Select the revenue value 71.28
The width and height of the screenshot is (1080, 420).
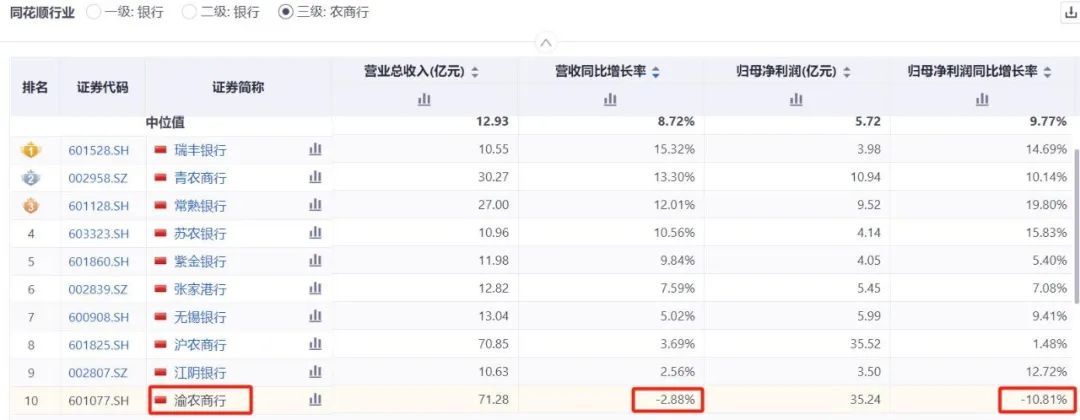492,400
